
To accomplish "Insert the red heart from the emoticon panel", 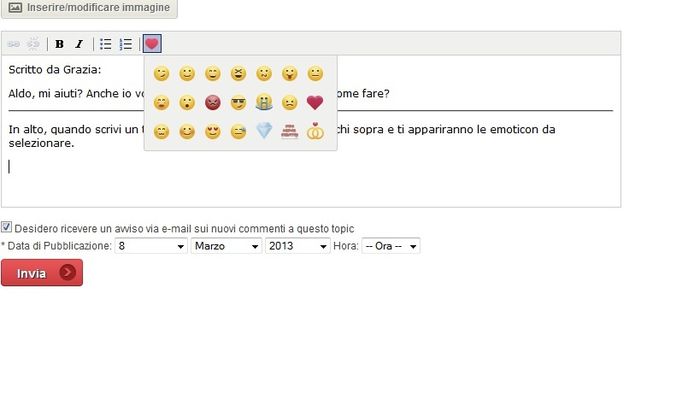I will [315, 103].
